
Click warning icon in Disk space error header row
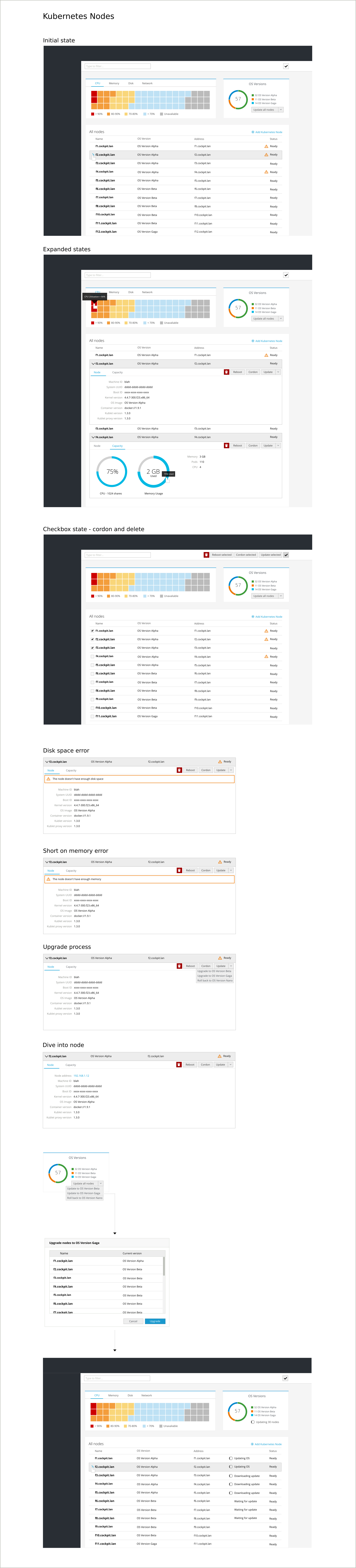(220, 762)
